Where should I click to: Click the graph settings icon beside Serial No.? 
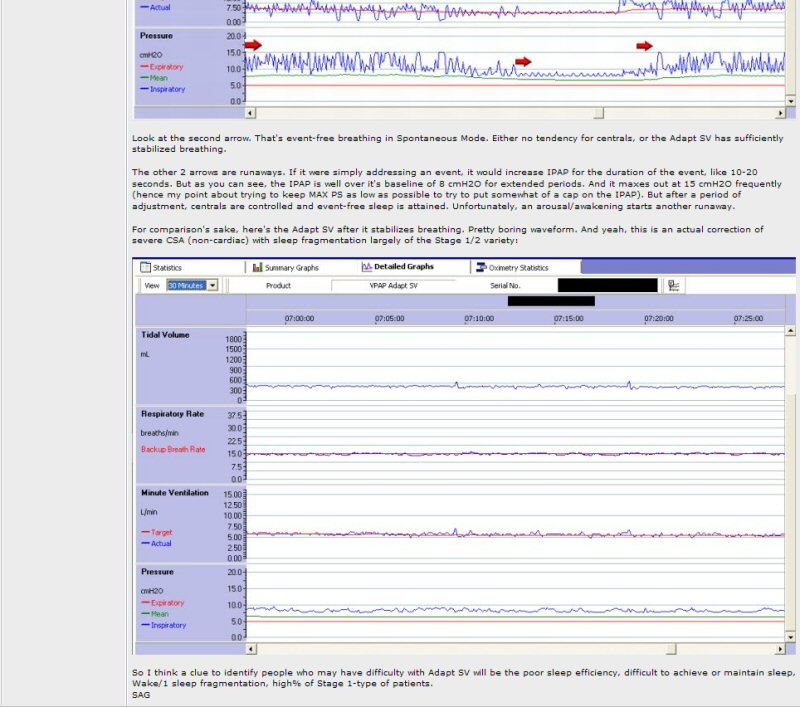coord(673,286)
